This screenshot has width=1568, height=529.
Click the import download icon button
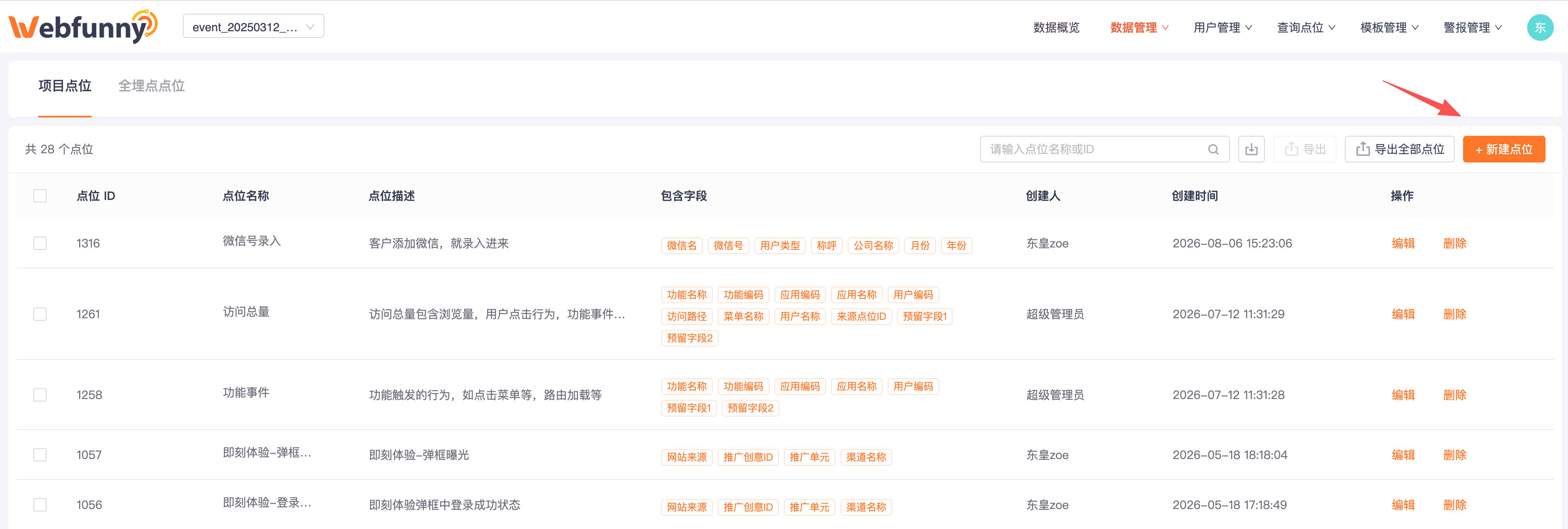pos(1251,149)
